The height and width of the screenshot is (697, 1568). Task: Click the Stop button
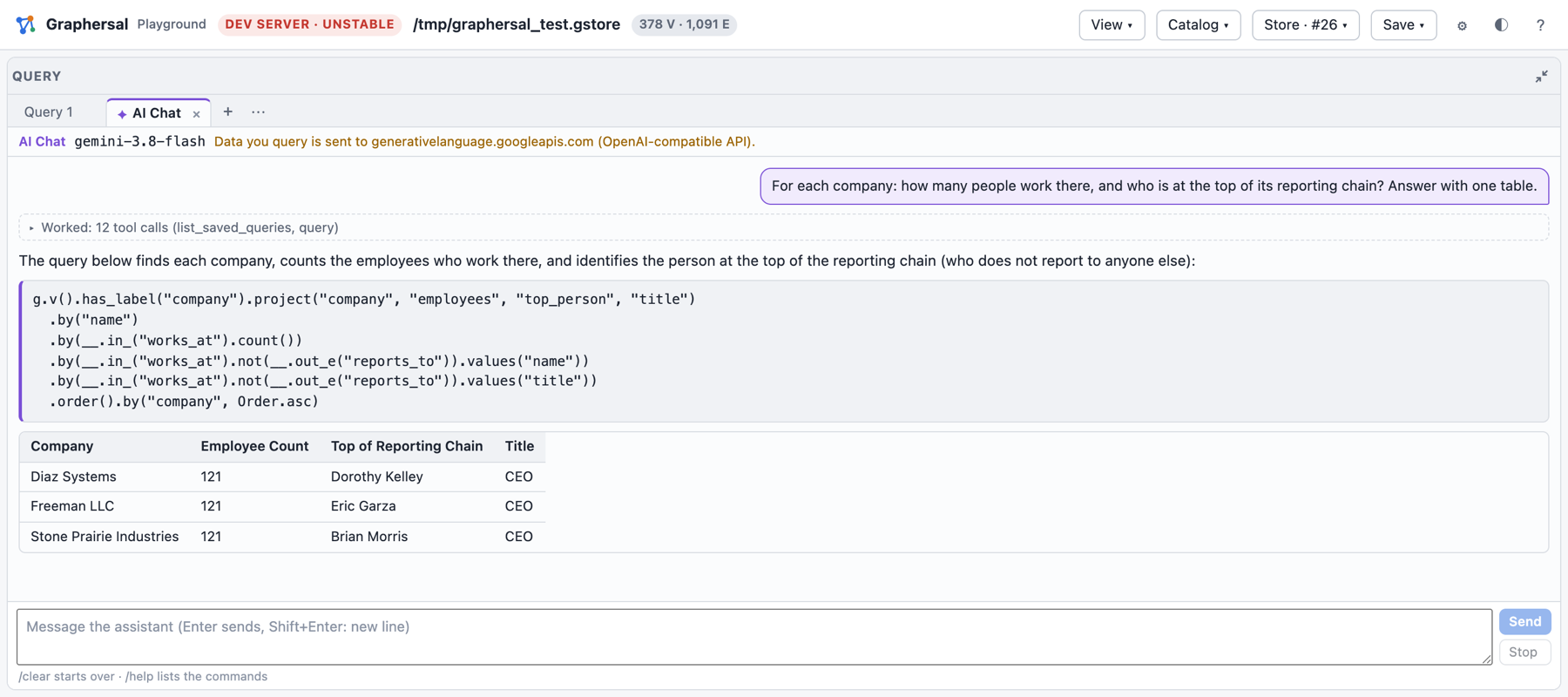coord(1524,652)
